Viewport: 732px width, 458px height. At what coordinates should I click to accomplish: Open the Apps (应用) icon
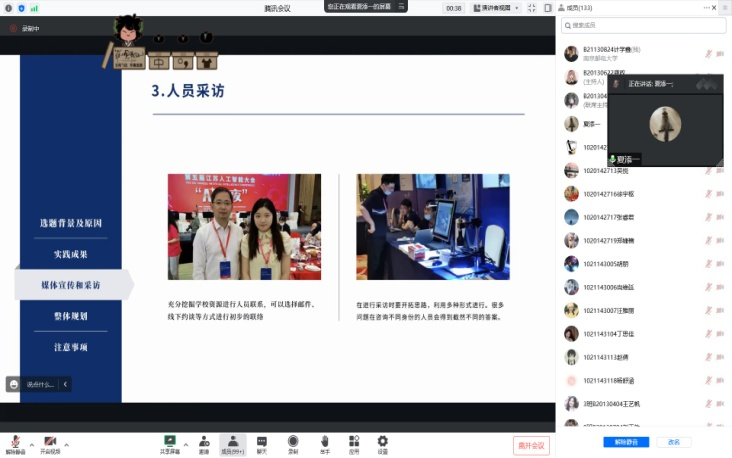[354, 443]
